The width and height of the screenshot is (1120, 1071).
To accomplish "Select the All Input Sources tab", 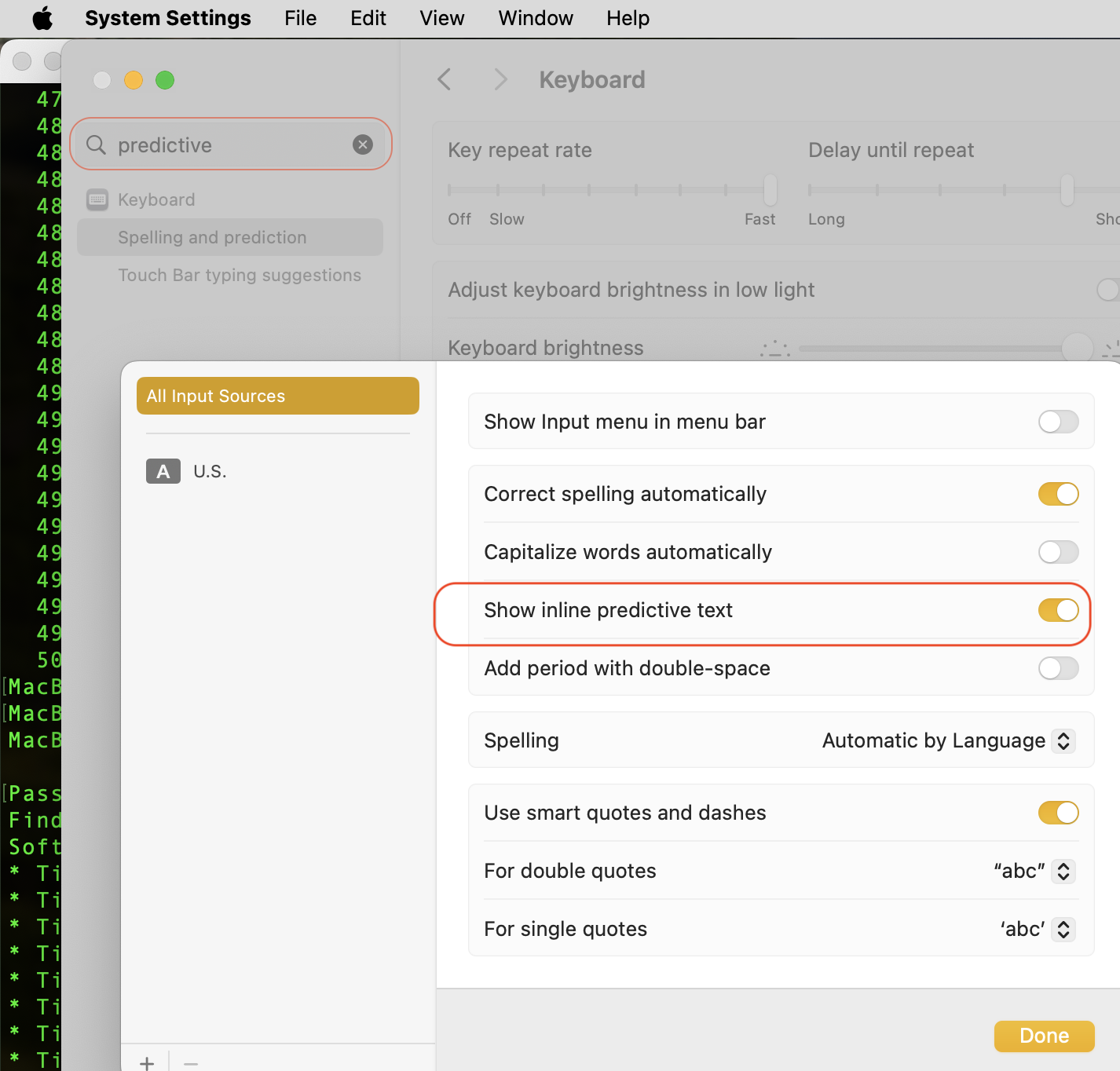I will point(277,396).
